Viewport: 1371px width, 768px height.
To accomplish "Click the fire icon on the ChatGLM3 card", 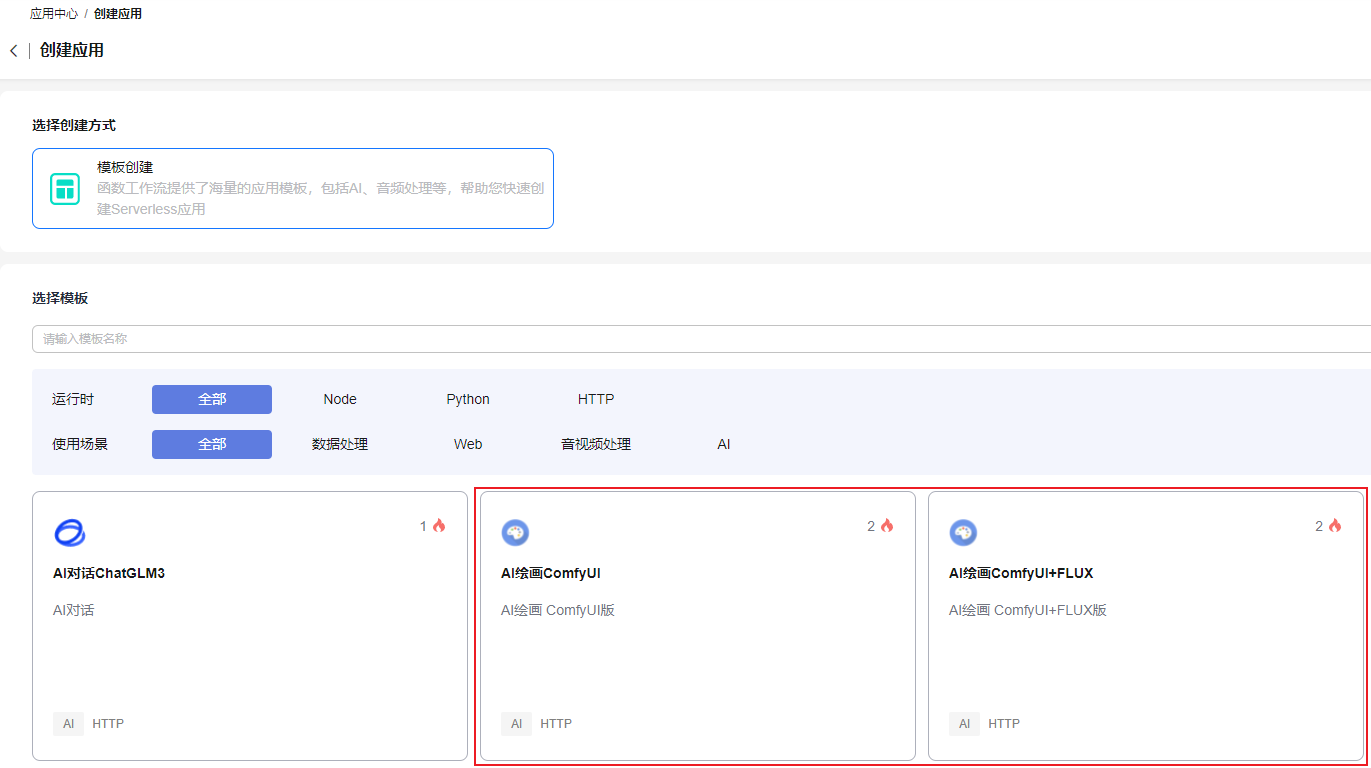I will [x=439, y=526].
